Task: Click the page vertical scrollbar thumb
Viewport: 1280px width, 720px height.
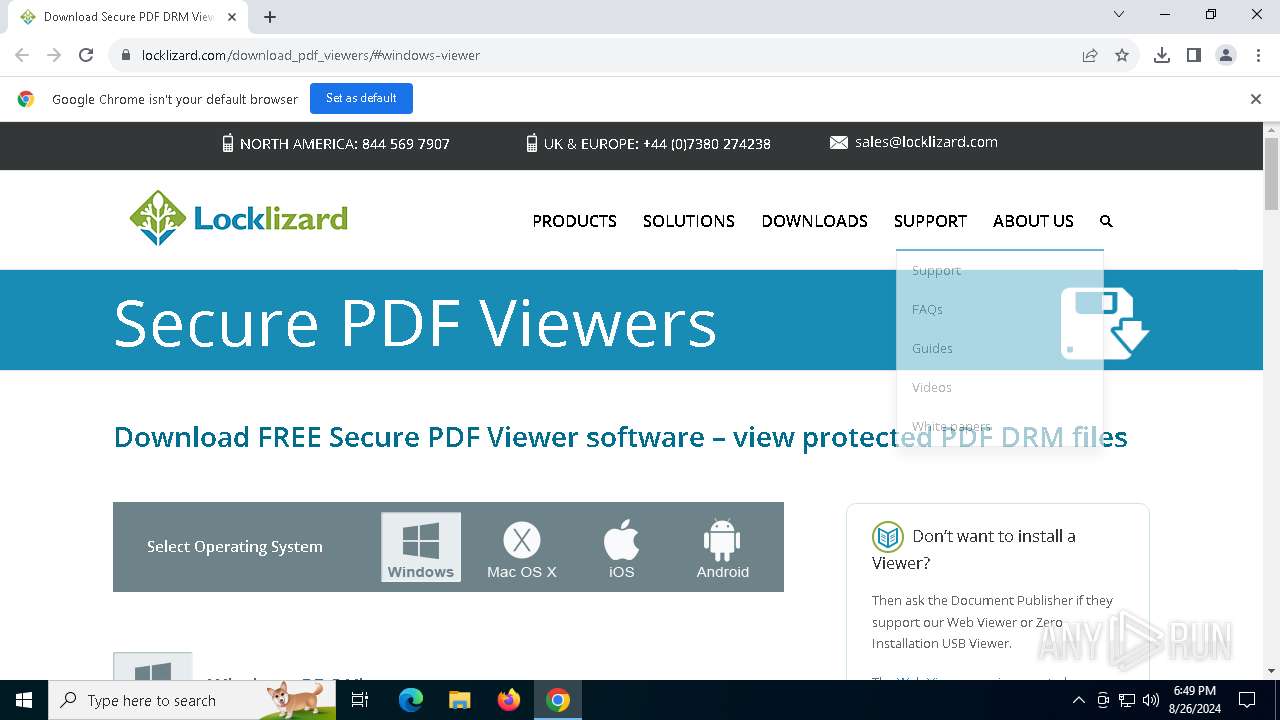Action: pos(1271,174)
